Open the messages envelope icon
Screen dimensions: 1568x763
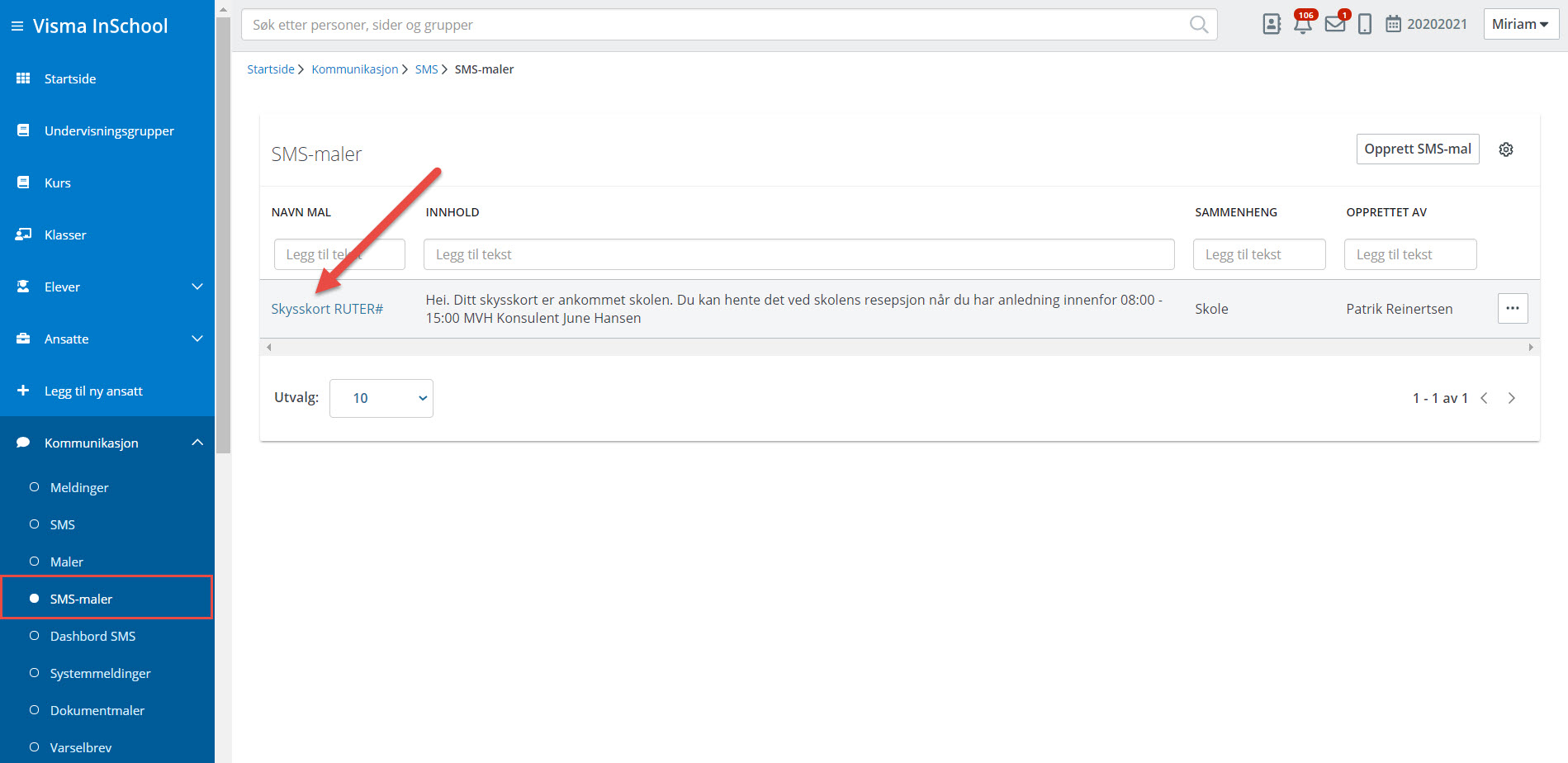click(1334, 25)
